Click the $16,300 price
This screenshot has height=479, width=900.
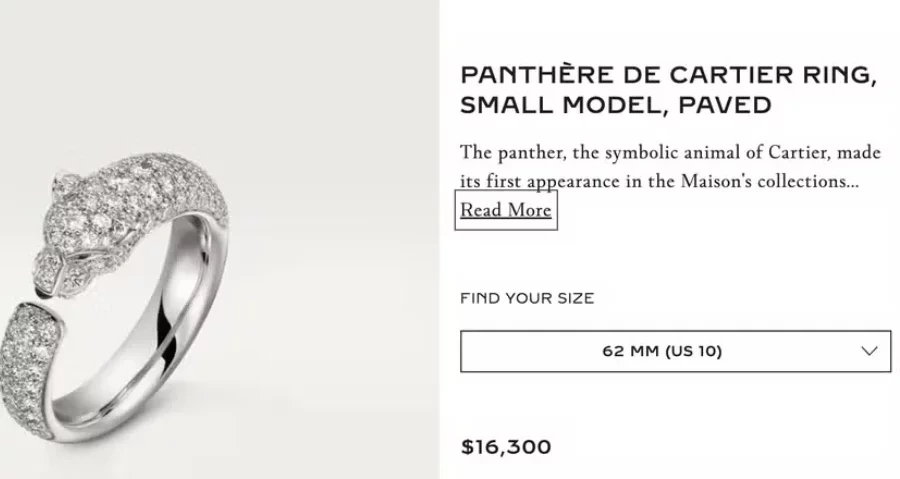point(505,447)
